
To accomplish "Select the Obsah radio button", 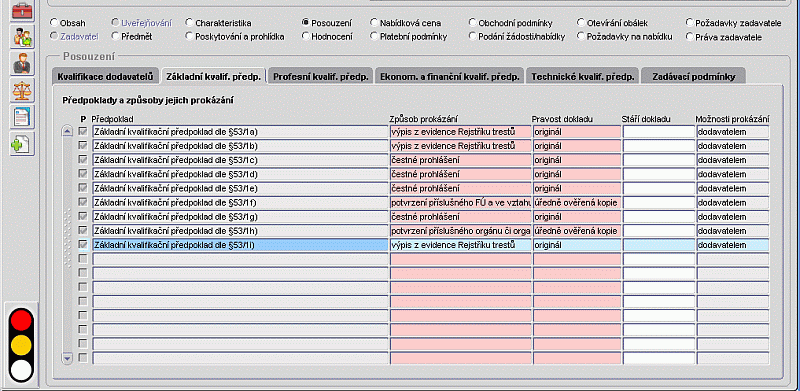I will click(x=54, y=23).
